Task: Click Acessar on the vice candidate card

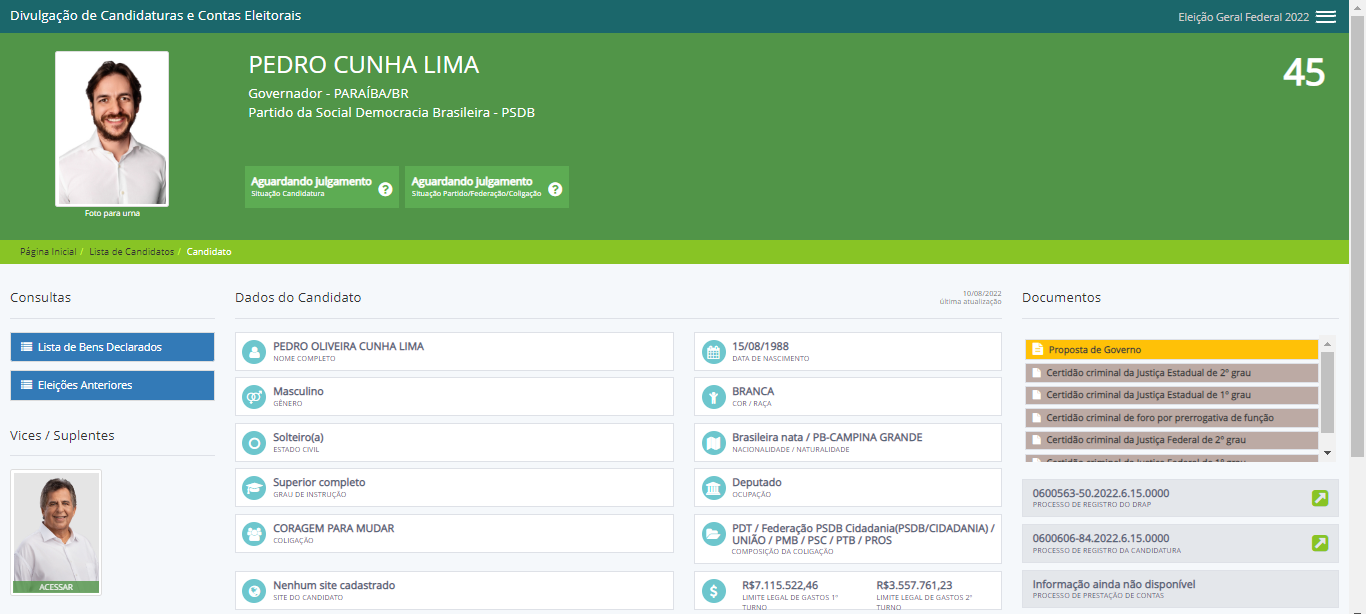Action: coord(56,588)
